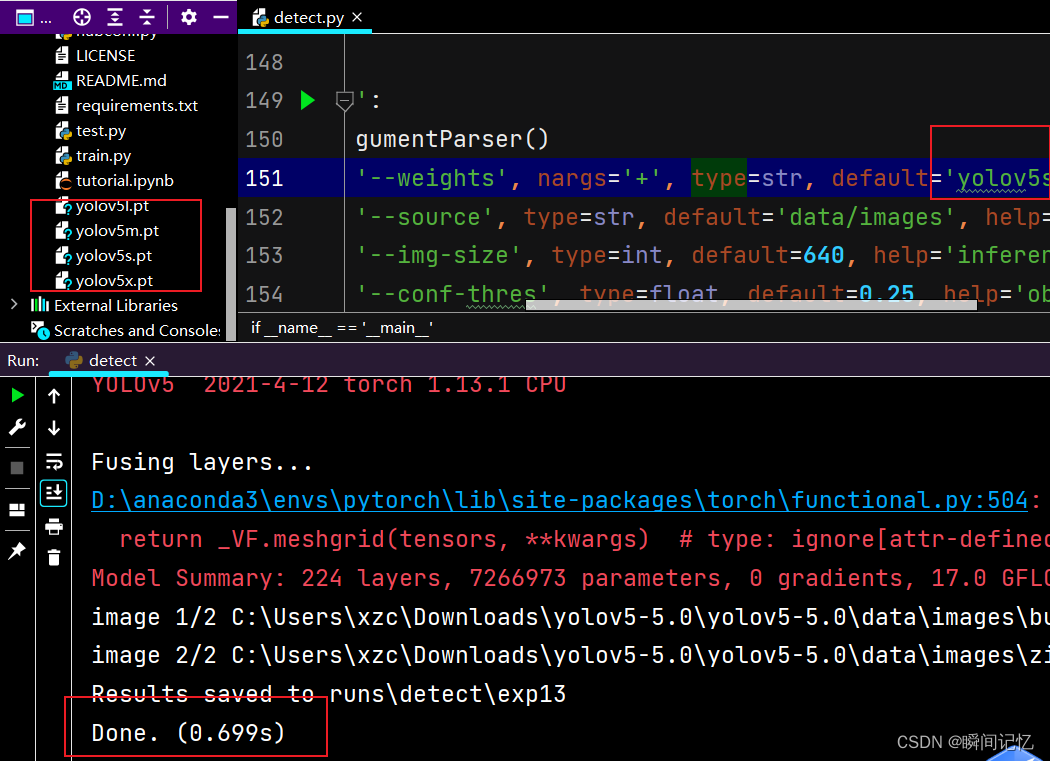Stop the running detect process
The height and width of the screenshot is (761, 1050).
[17, 467]
